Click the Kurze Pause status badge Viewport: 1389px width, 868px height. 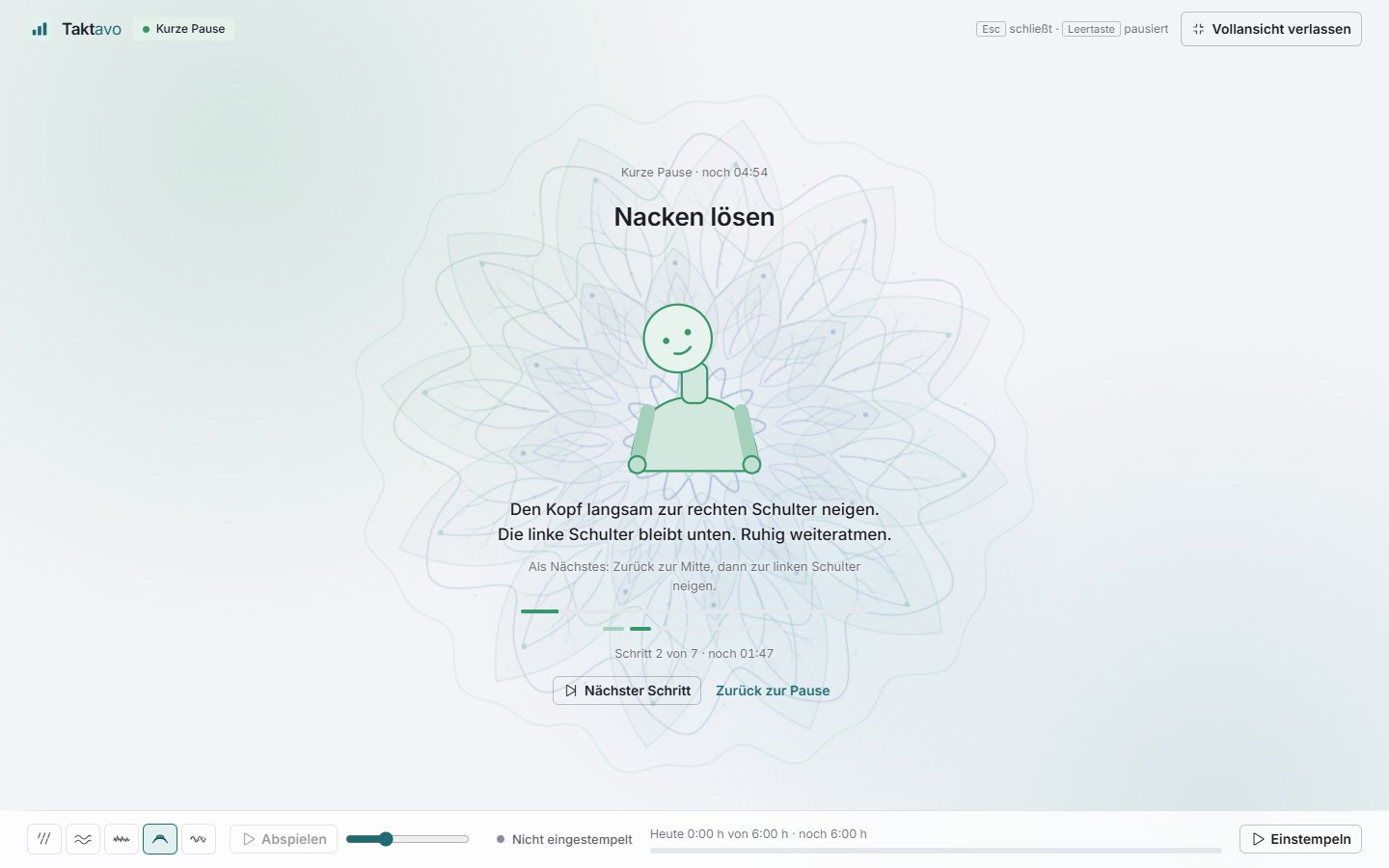point(183,29)
